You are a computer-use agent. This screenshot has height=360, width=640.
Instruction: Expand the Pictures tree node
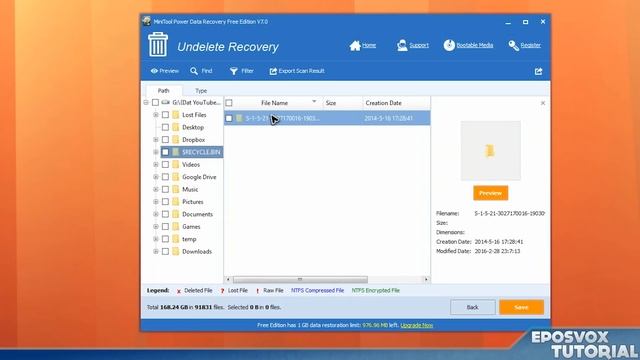click(x=156, y=202)
